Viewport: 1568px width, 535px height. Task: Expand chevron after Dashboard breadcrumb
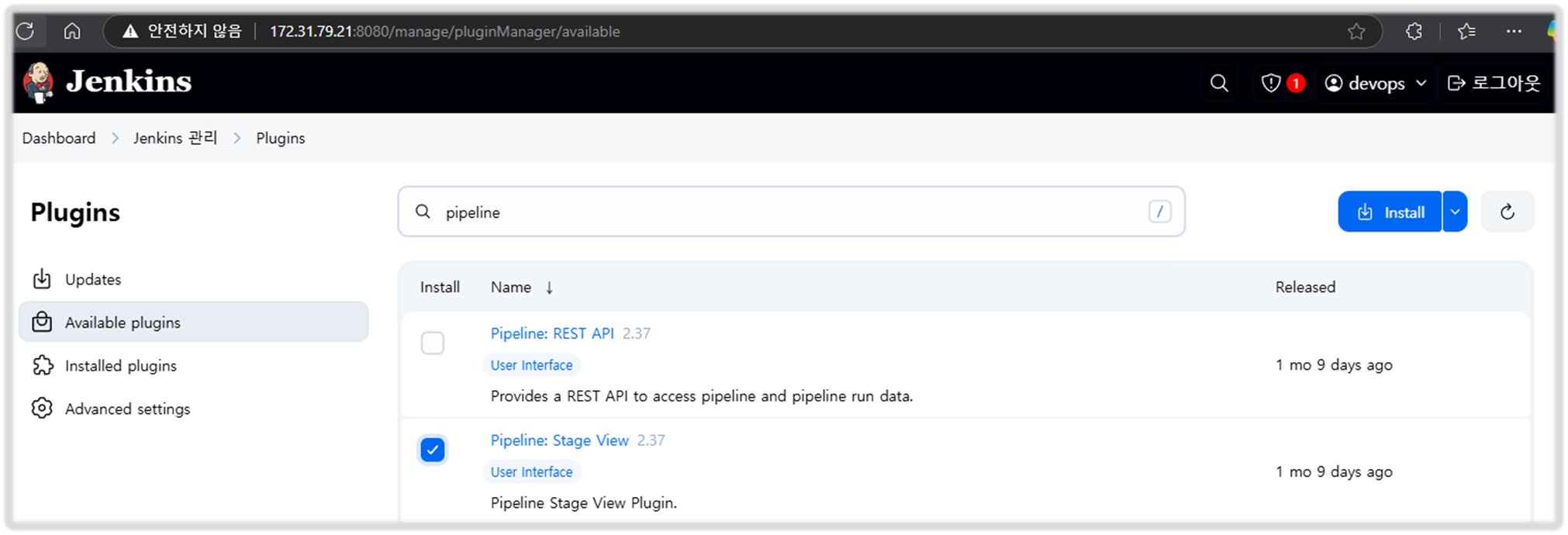coord(115,138)
